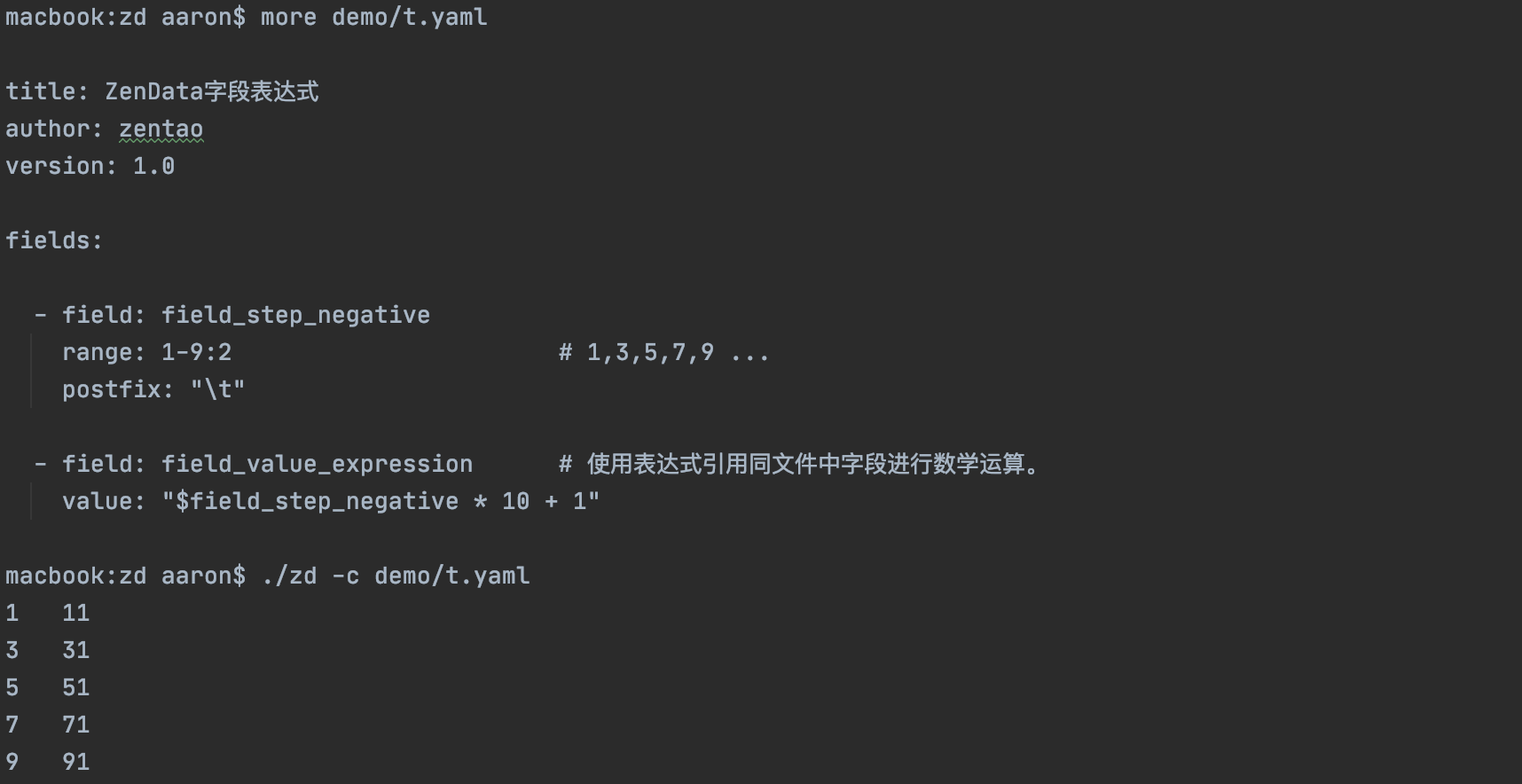
Task: Click the title text ZenData字段表达式
Action: [211, 92]
